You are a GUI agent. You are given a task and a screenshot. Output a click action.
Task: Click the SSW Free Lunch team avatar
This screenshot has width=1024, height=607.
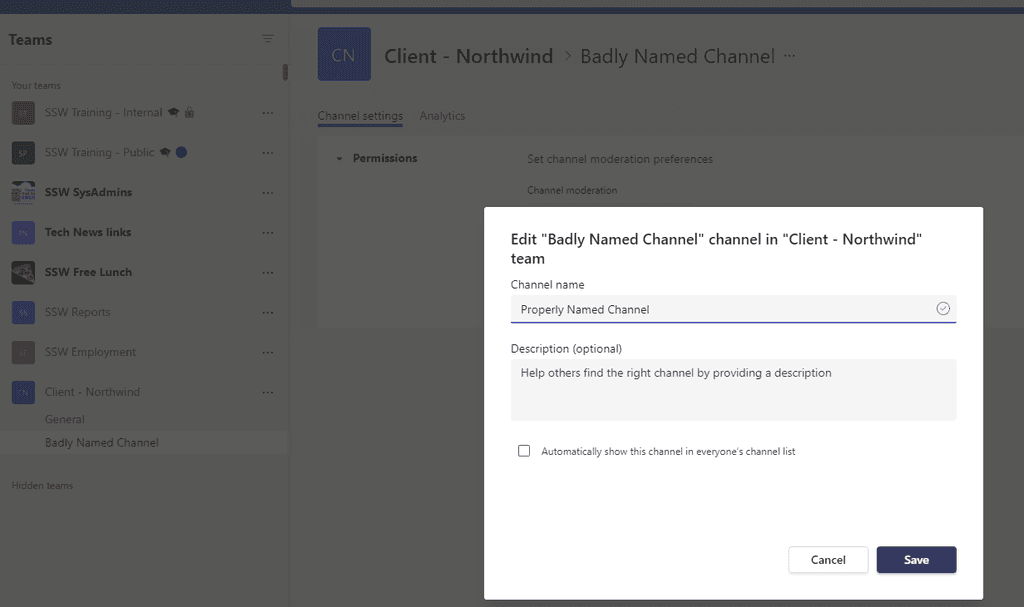click(x=23, y=272)
